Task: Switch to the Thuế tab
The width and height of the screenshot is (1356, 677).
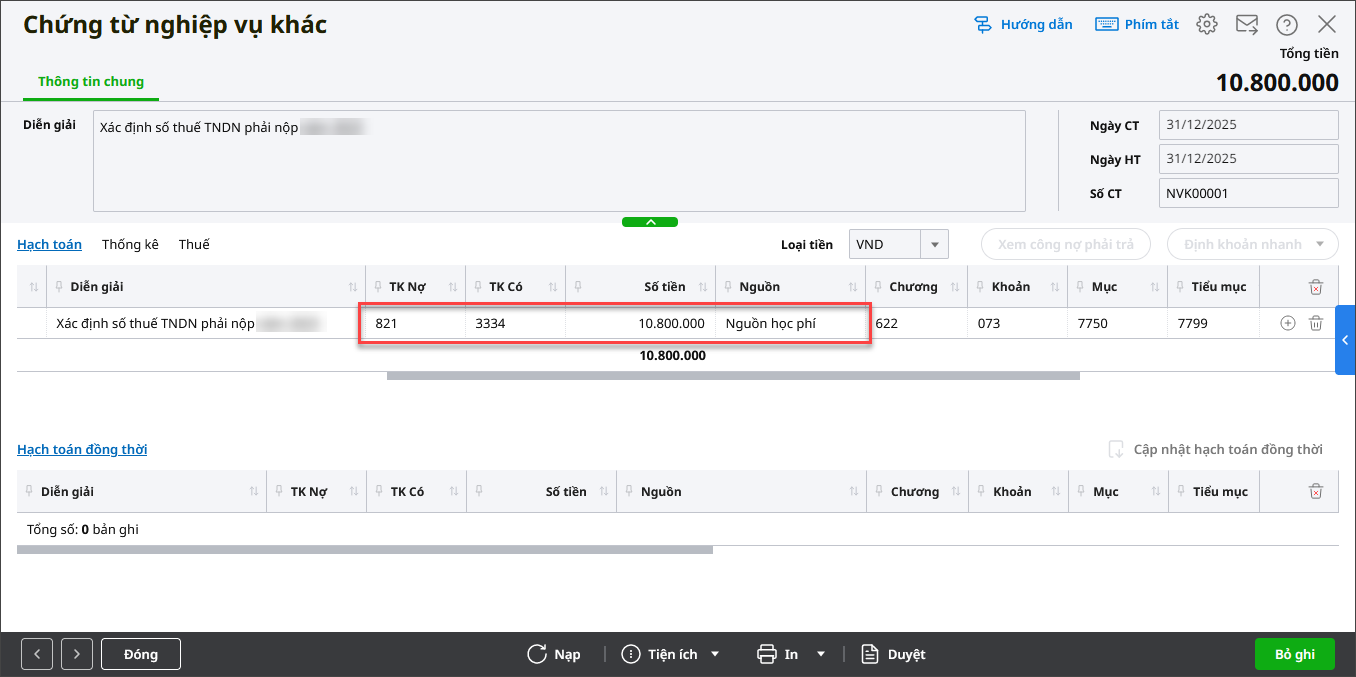Action: pyautogui.click(x=194, y=244)
